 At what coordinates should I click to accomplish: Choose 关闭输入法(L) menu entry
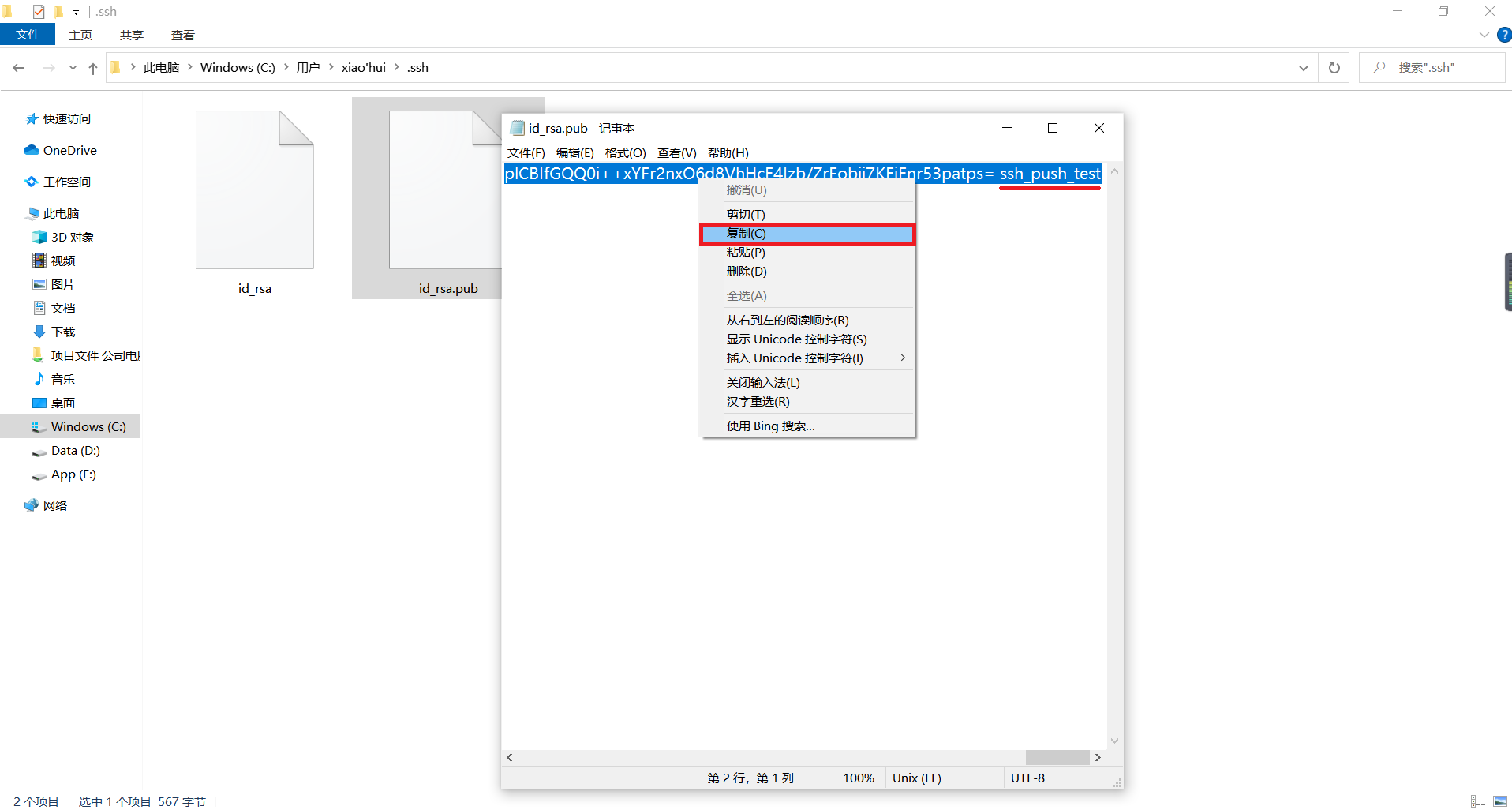coord(807,383)
